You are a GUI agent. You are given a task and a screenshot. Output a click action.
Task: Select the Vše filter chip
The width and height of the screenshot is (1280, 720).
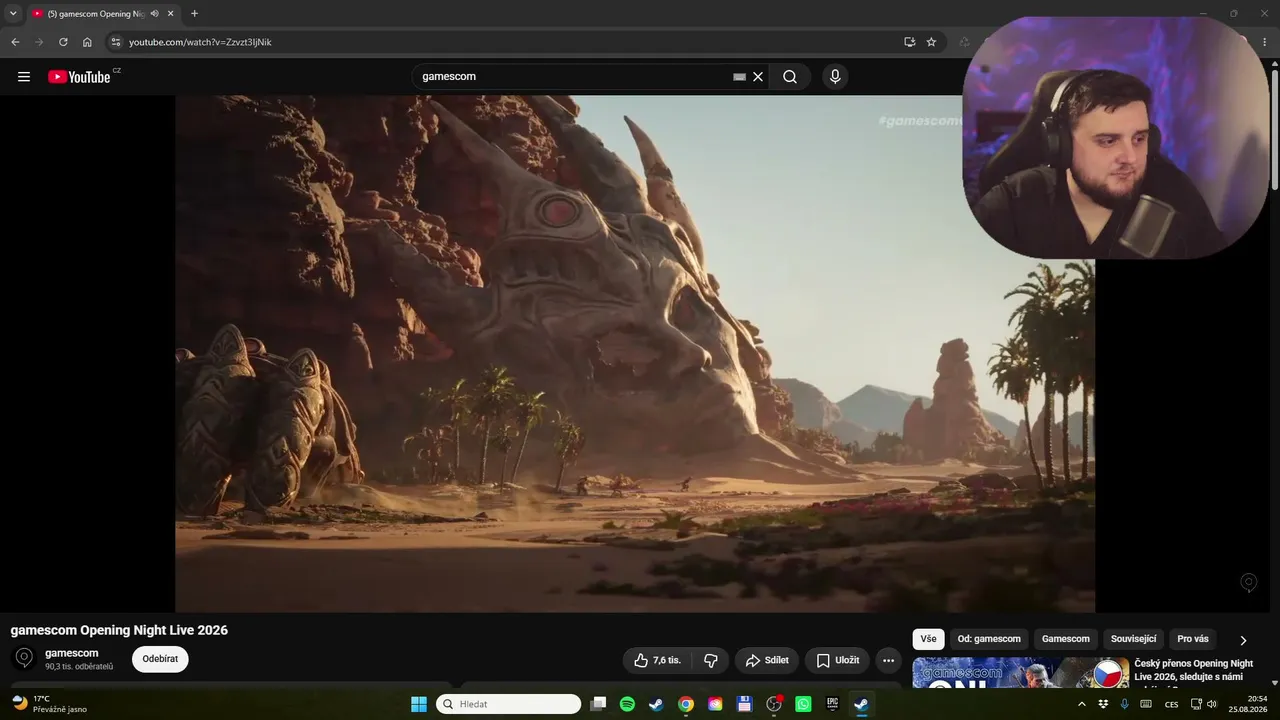[928, 639]
